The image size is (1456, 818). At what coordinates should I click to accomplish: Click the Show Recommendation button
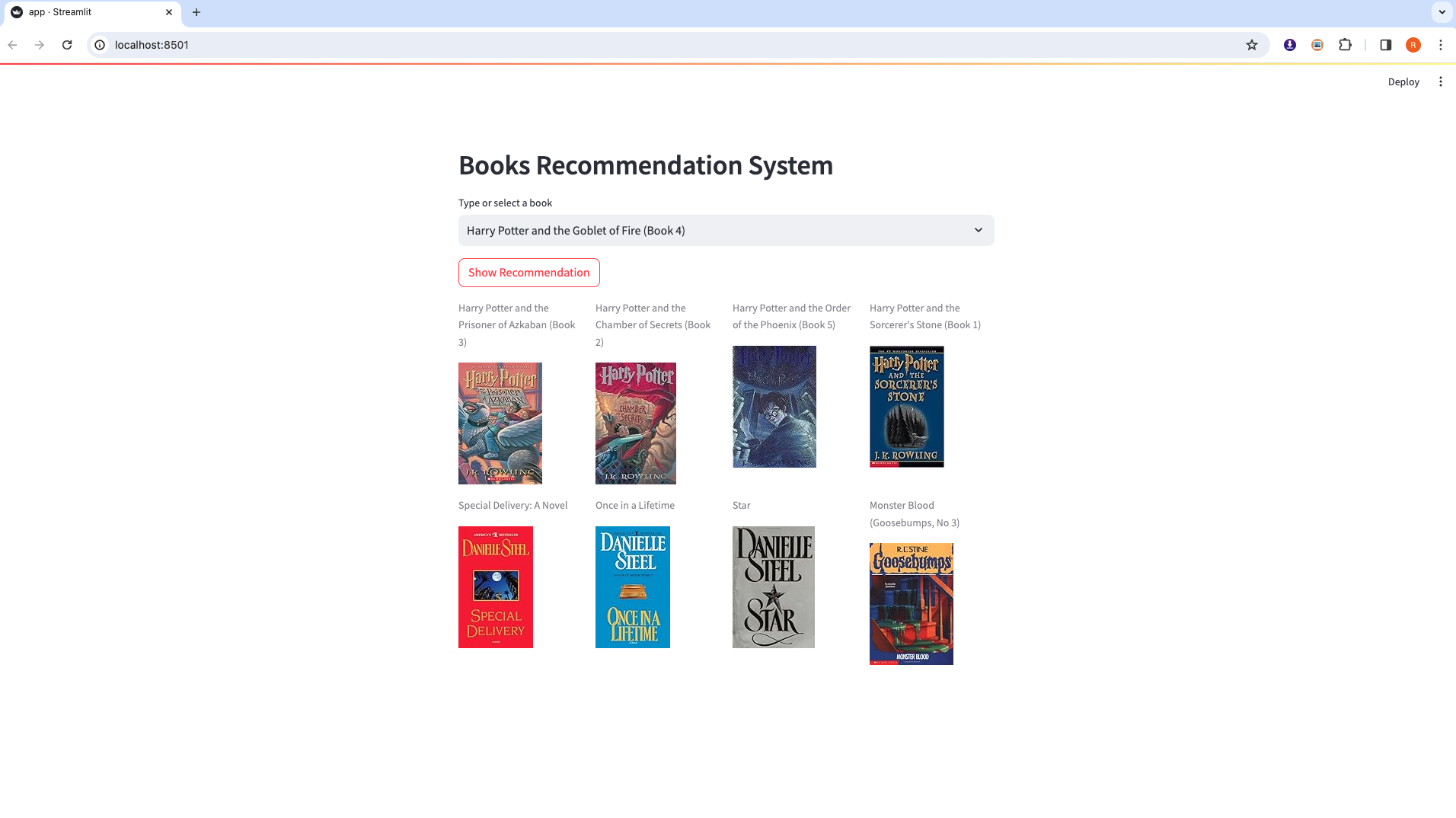tap(529, 273)
